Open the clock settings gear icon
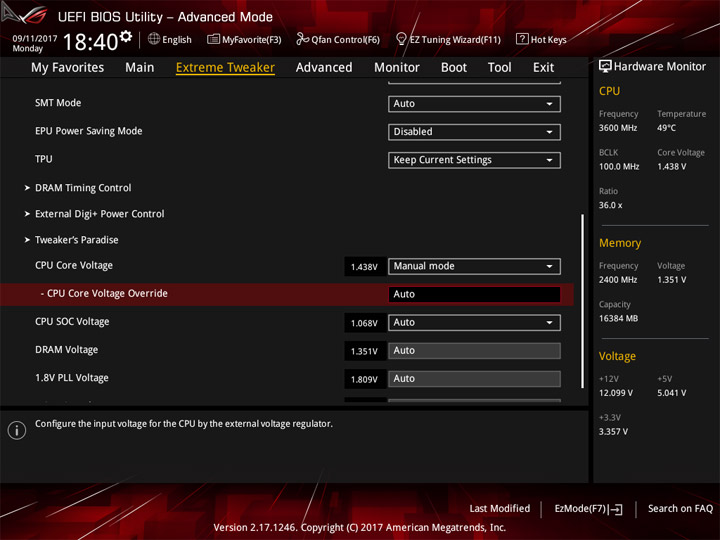This screenshot has height=540, width=720. [x=126, y=36]
